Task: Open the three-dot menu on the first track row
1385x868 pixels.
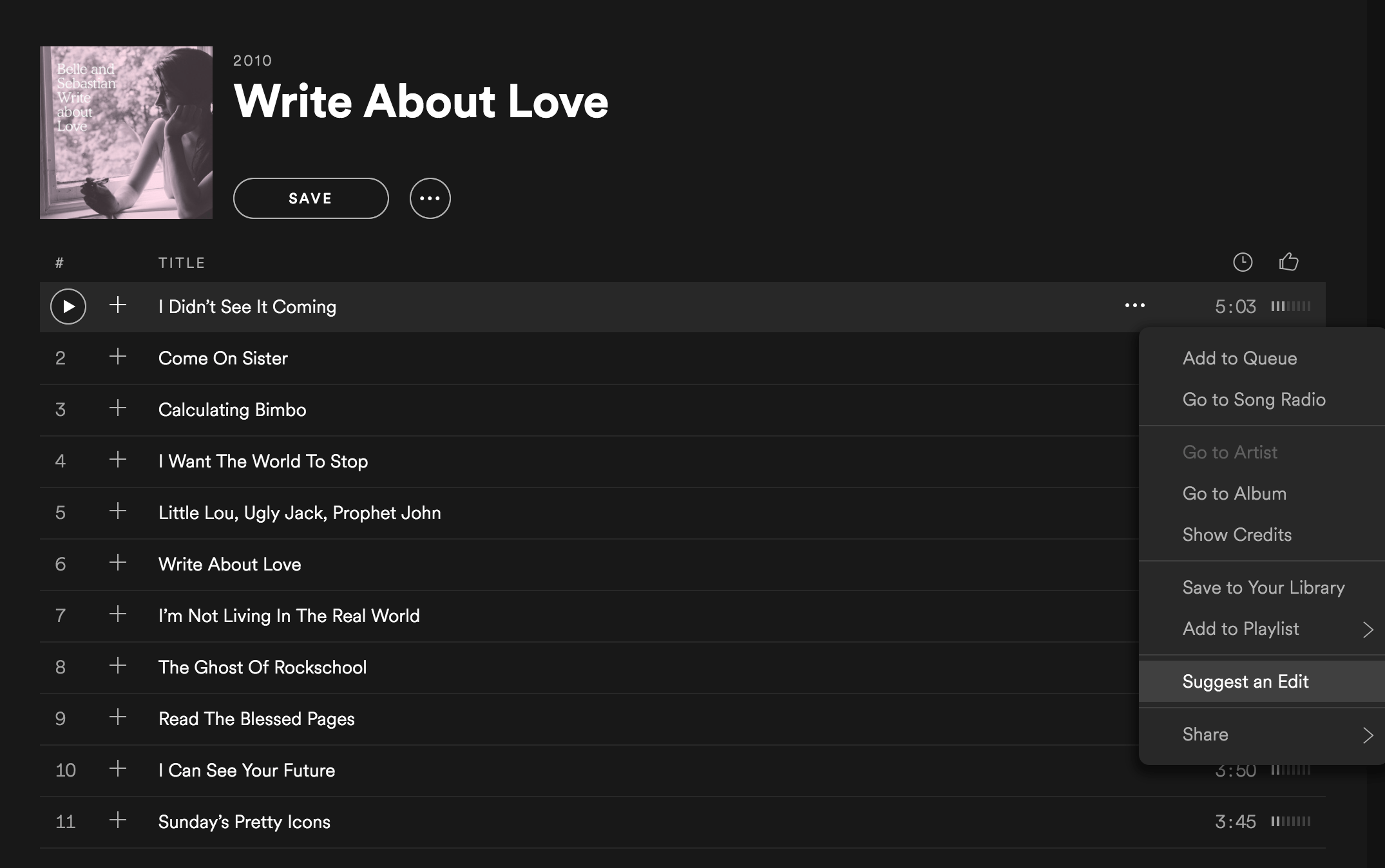Action: click(1135, 305)
